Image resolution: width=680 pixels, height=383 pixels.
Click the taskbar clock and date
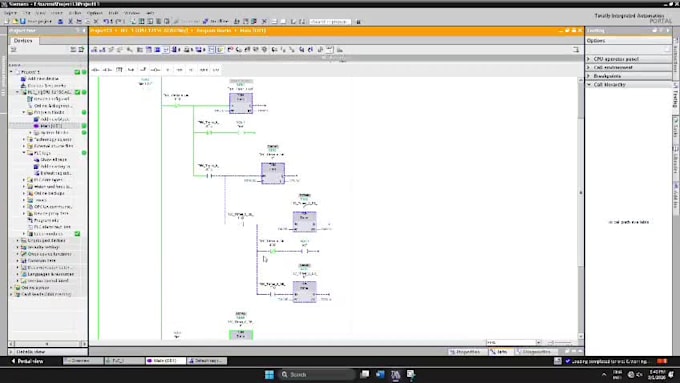(657, 374)
